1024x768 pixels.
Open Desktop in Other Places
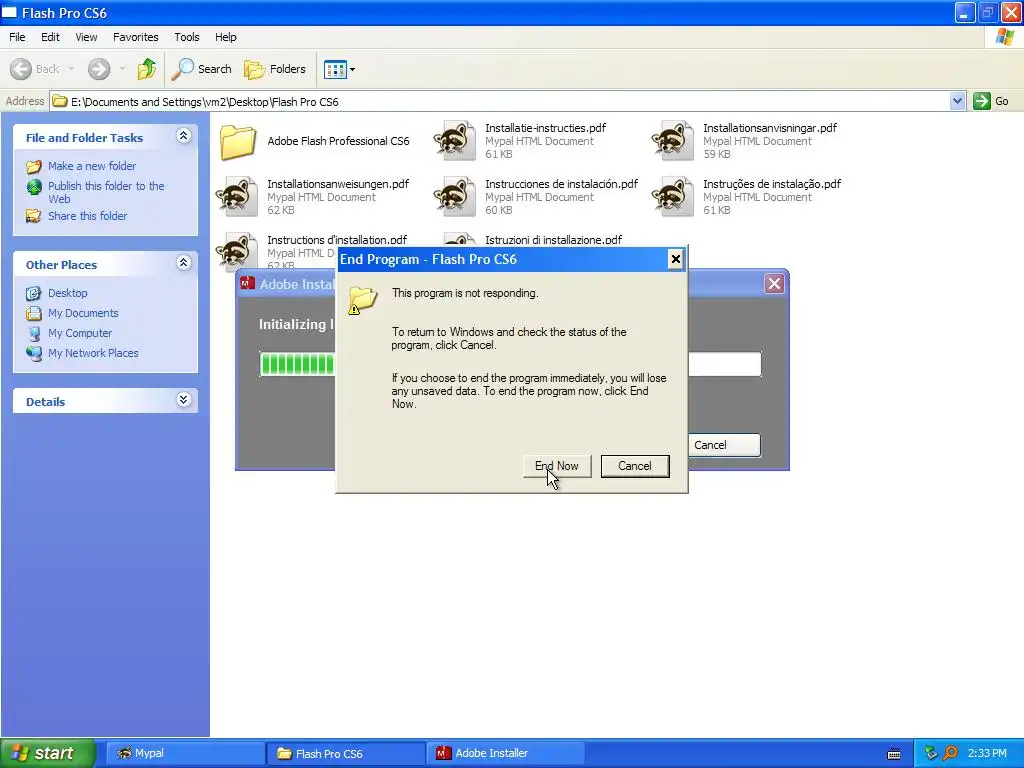point(67,293)
